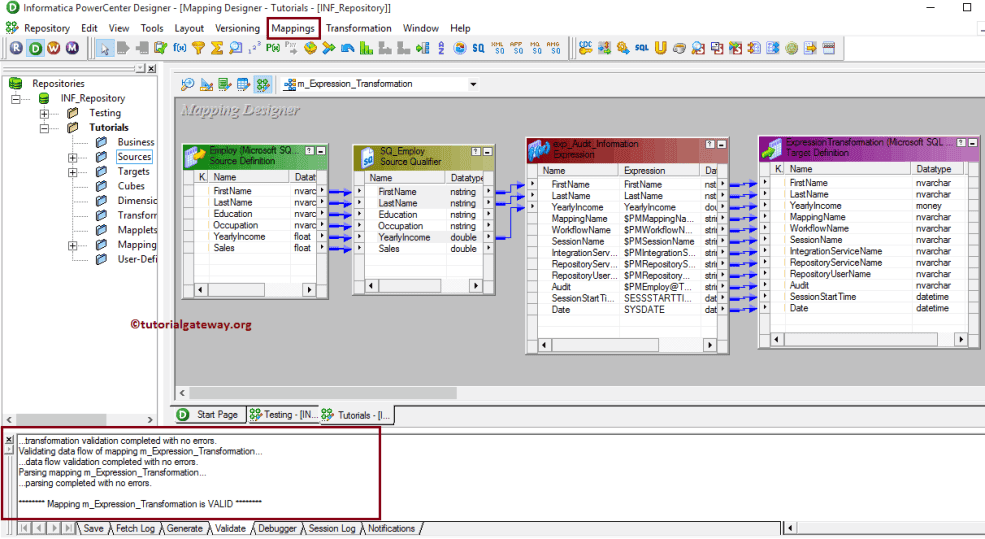Collapse the INF_Repository tree node
Viewport: 985px width, 539px height.
(16, 99)
